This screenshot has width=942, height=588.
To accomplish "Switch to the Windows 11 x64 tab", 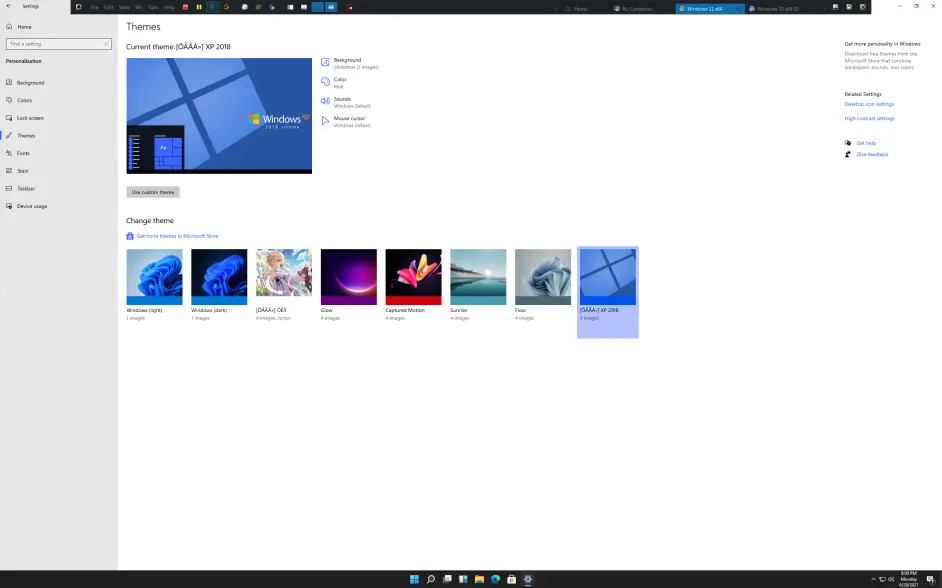I will (710, 9).
